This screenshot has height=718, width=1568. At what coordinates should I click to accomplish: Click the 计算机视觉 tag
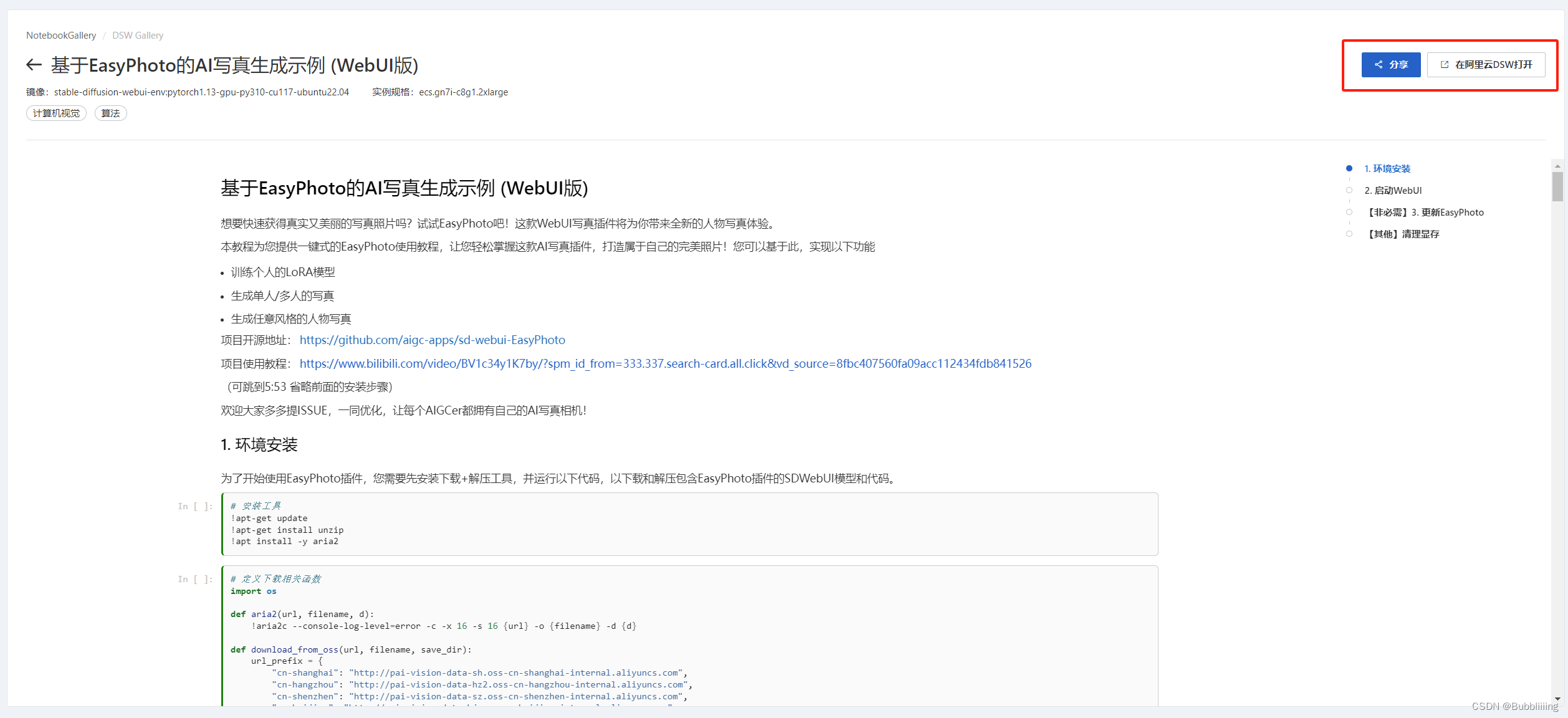(56, 113)
